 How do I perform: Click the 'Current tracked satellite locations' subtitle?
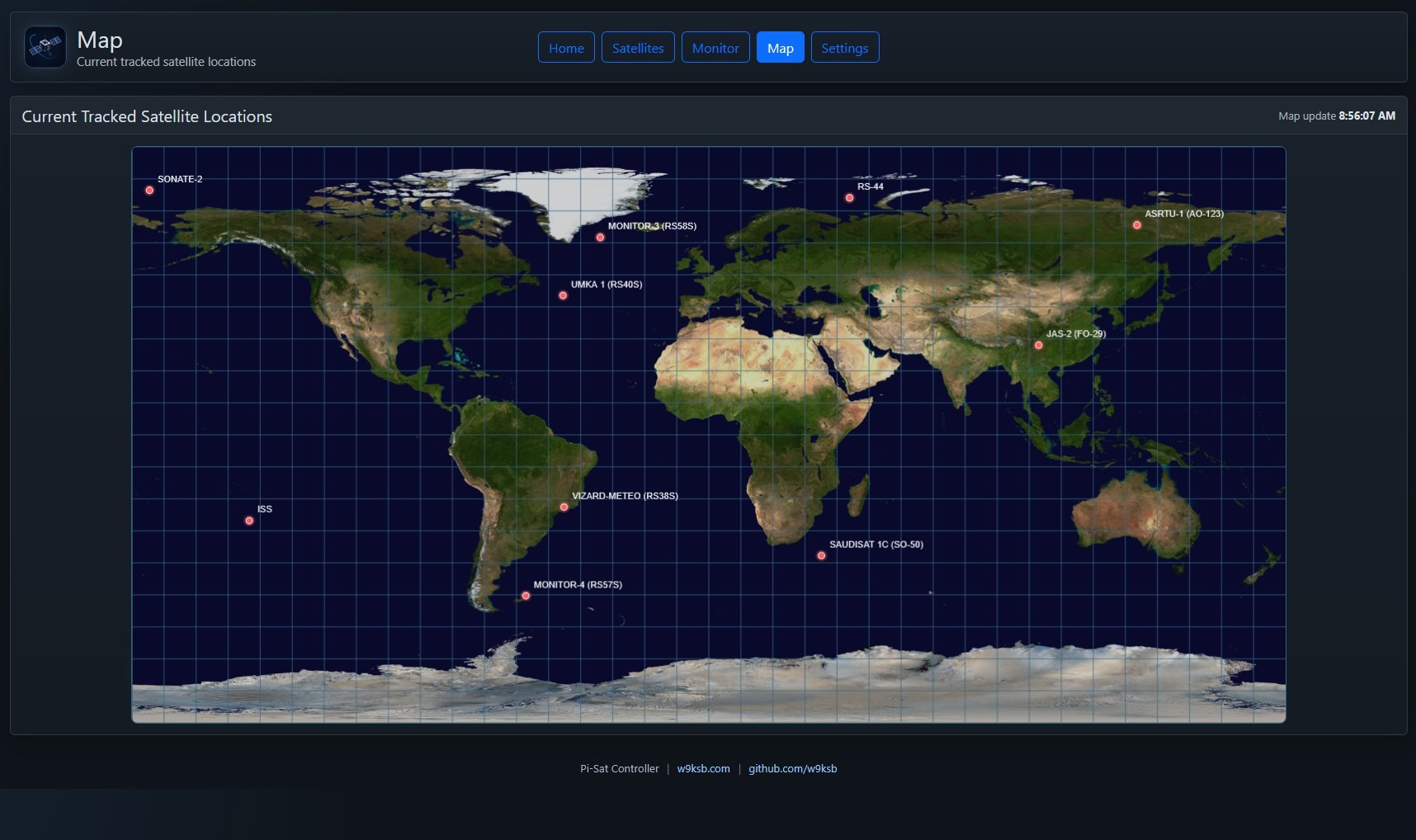pyautogui.click(x=166, y=62)
